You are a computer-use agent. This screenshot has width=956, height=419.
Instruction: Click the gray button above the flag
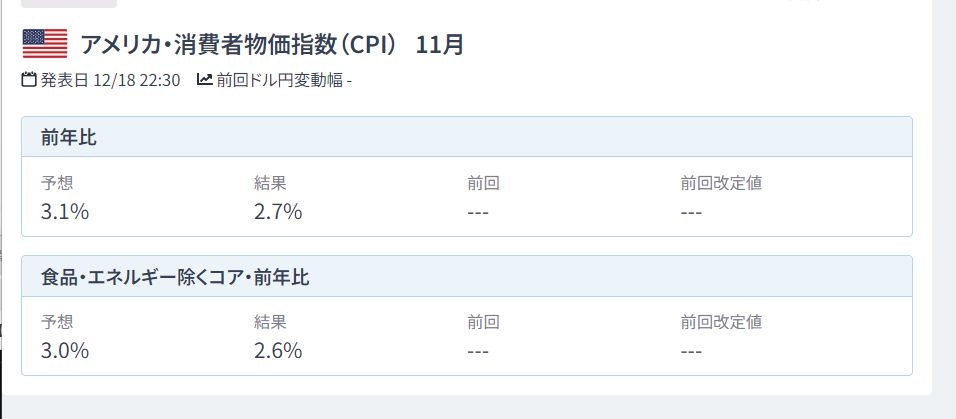point(69,4)
